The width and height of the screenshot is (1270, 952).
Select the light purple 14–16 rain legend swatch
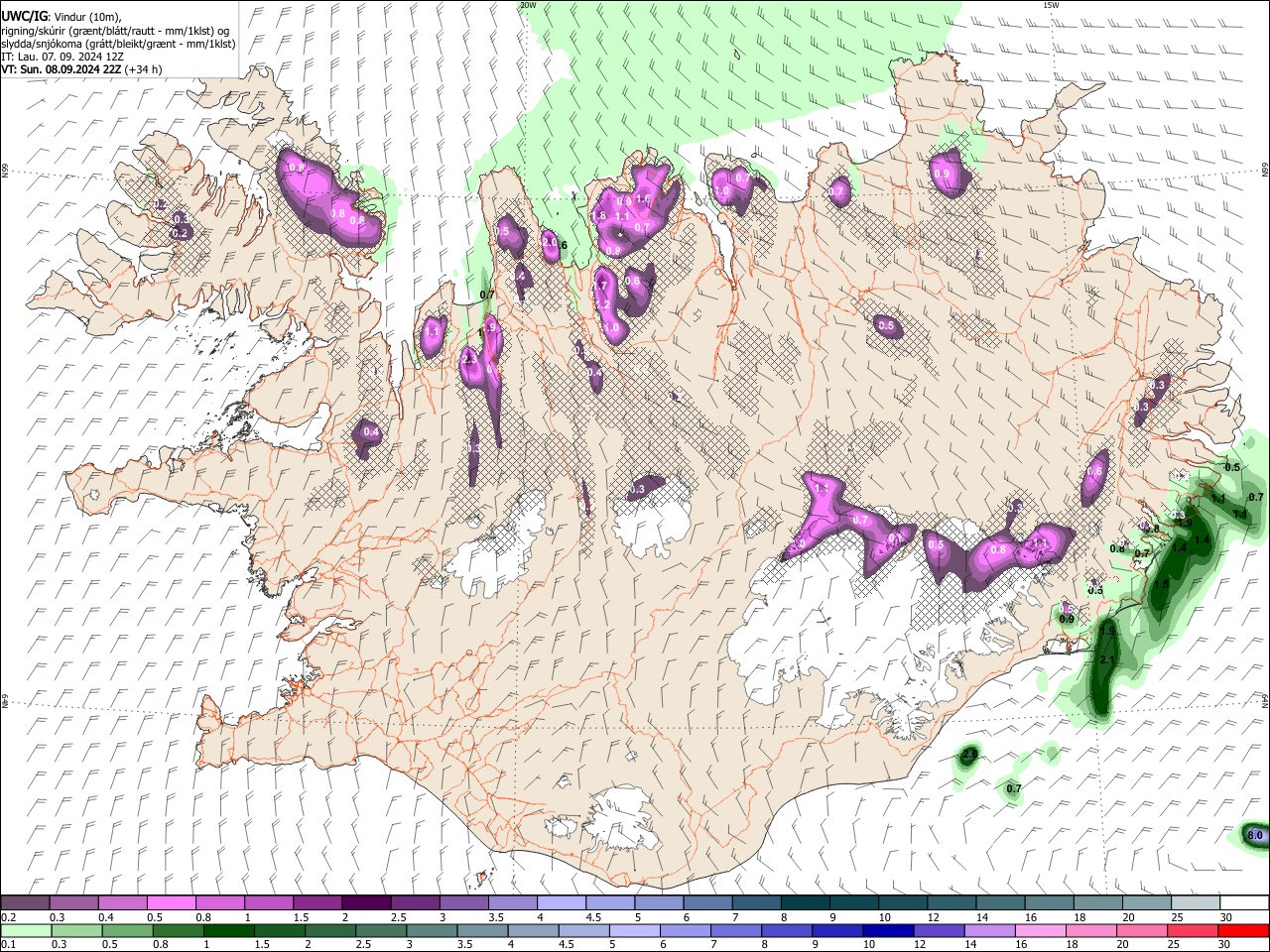[989, 930]
